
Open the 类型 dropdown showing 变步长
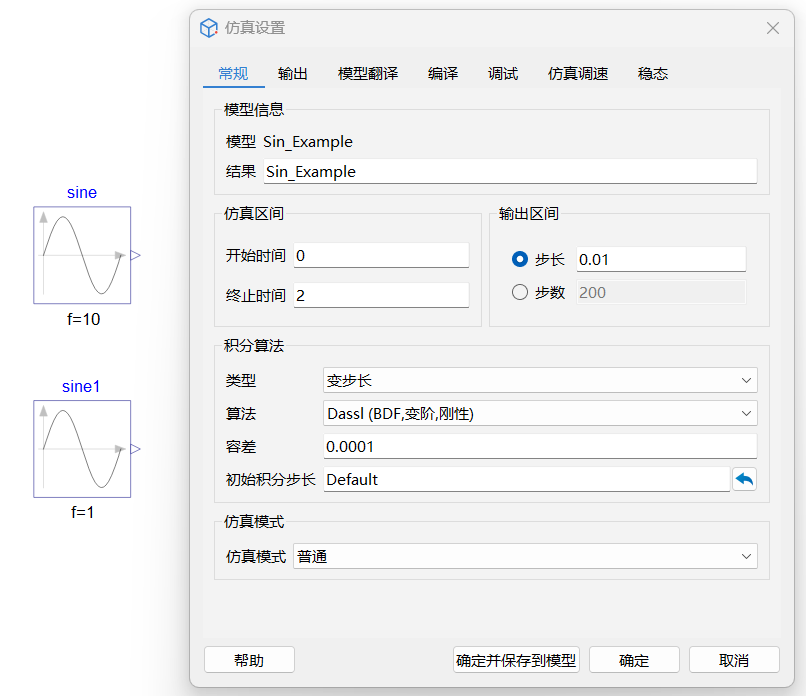540,380
